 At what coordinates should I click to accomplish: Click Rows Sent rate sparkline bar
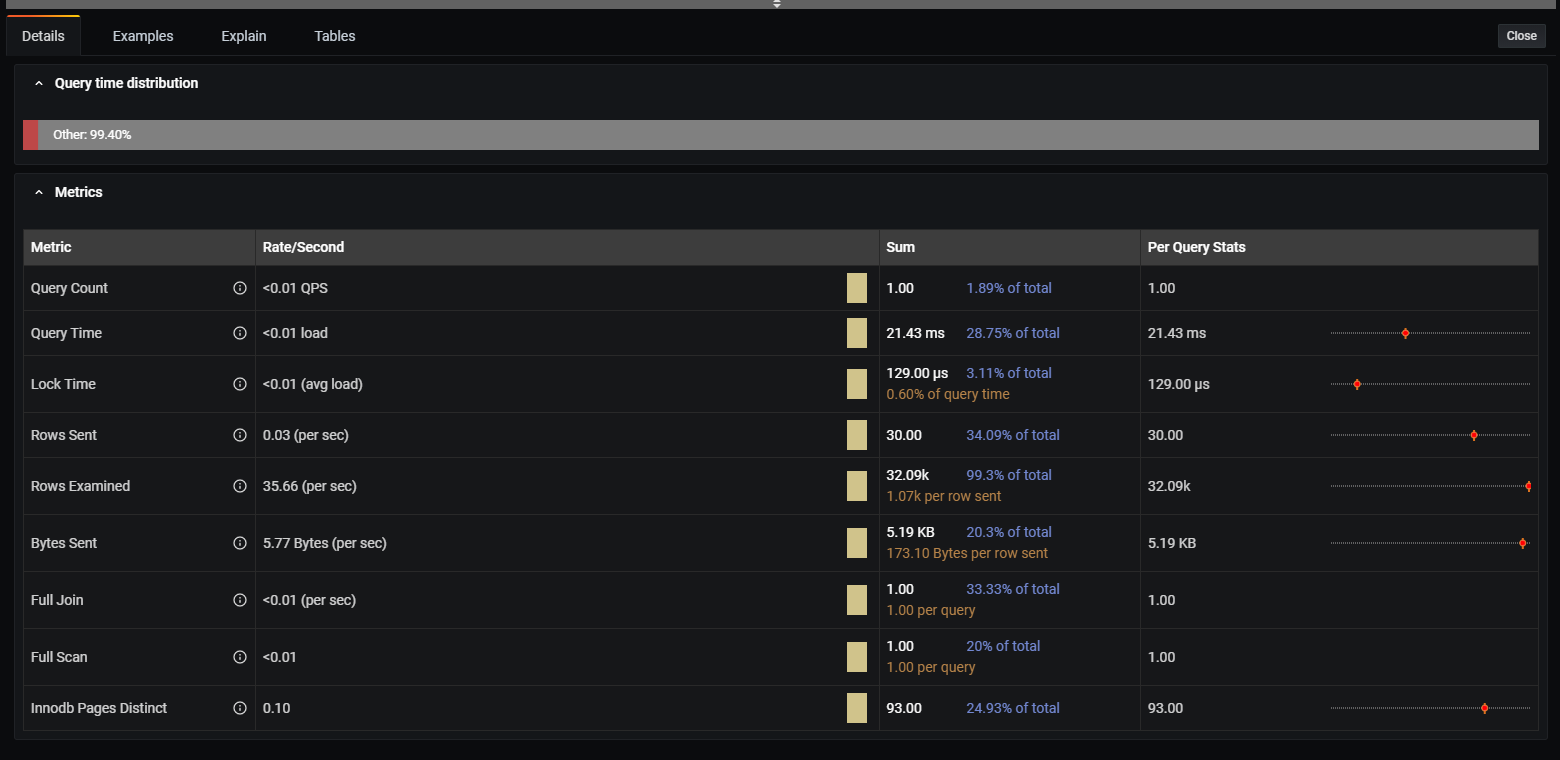(x=857, y=435)
